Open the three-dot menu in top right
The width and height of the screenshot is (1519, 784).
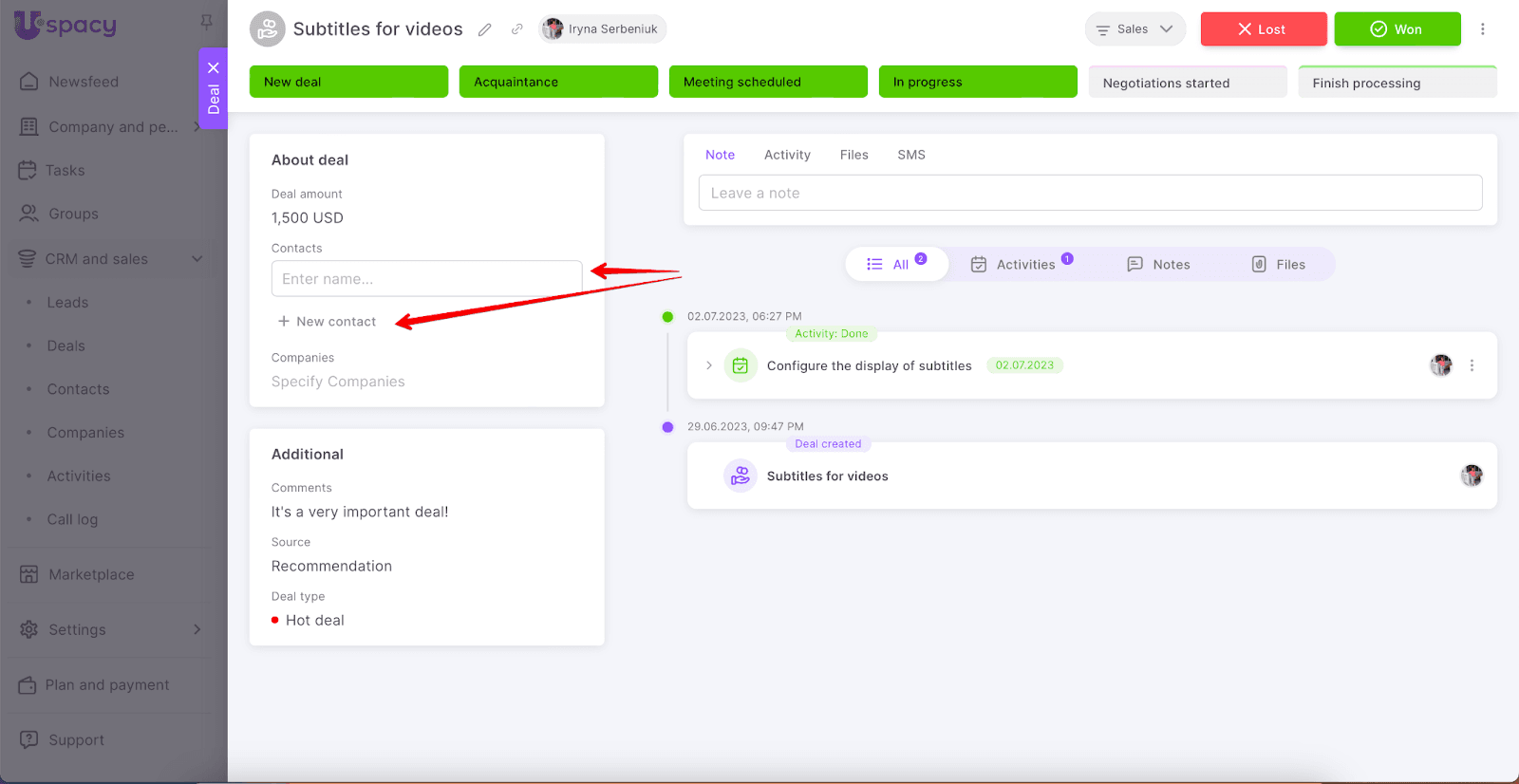pos(1482,29)
